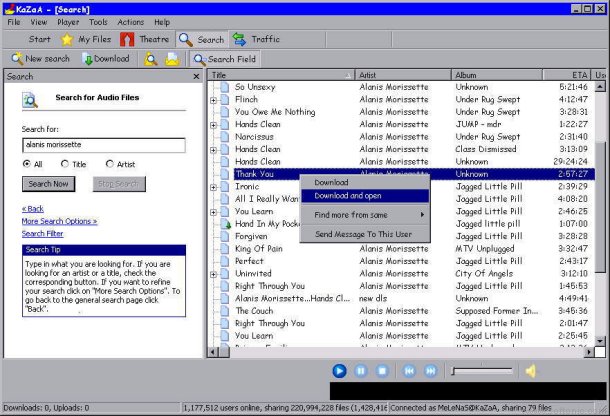Click the Search for text field

tap(103, 145)
